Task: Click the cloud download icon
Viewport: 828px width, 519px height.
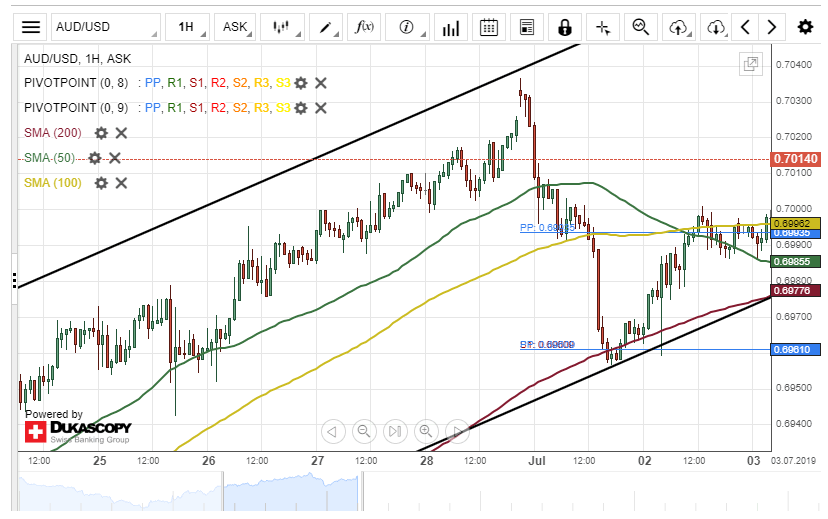Action: click(x=716, y=27)
